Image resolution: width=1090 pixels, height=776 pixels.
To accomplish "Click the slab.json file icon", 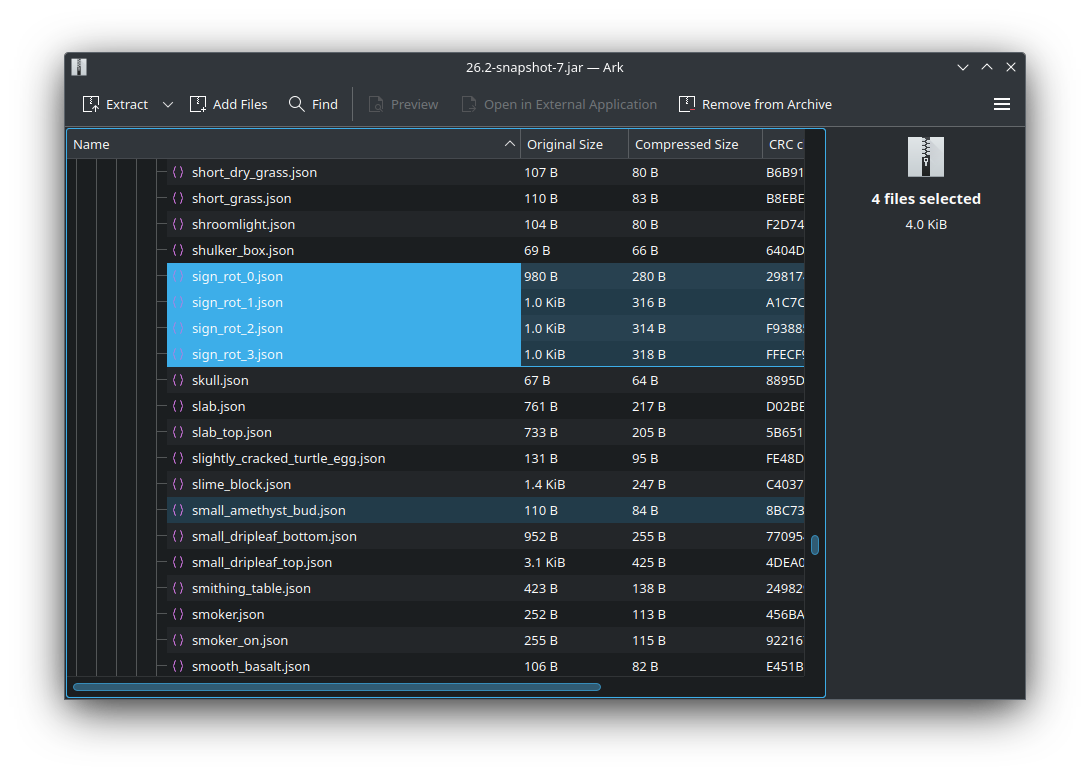I will [x=178, y=406].
